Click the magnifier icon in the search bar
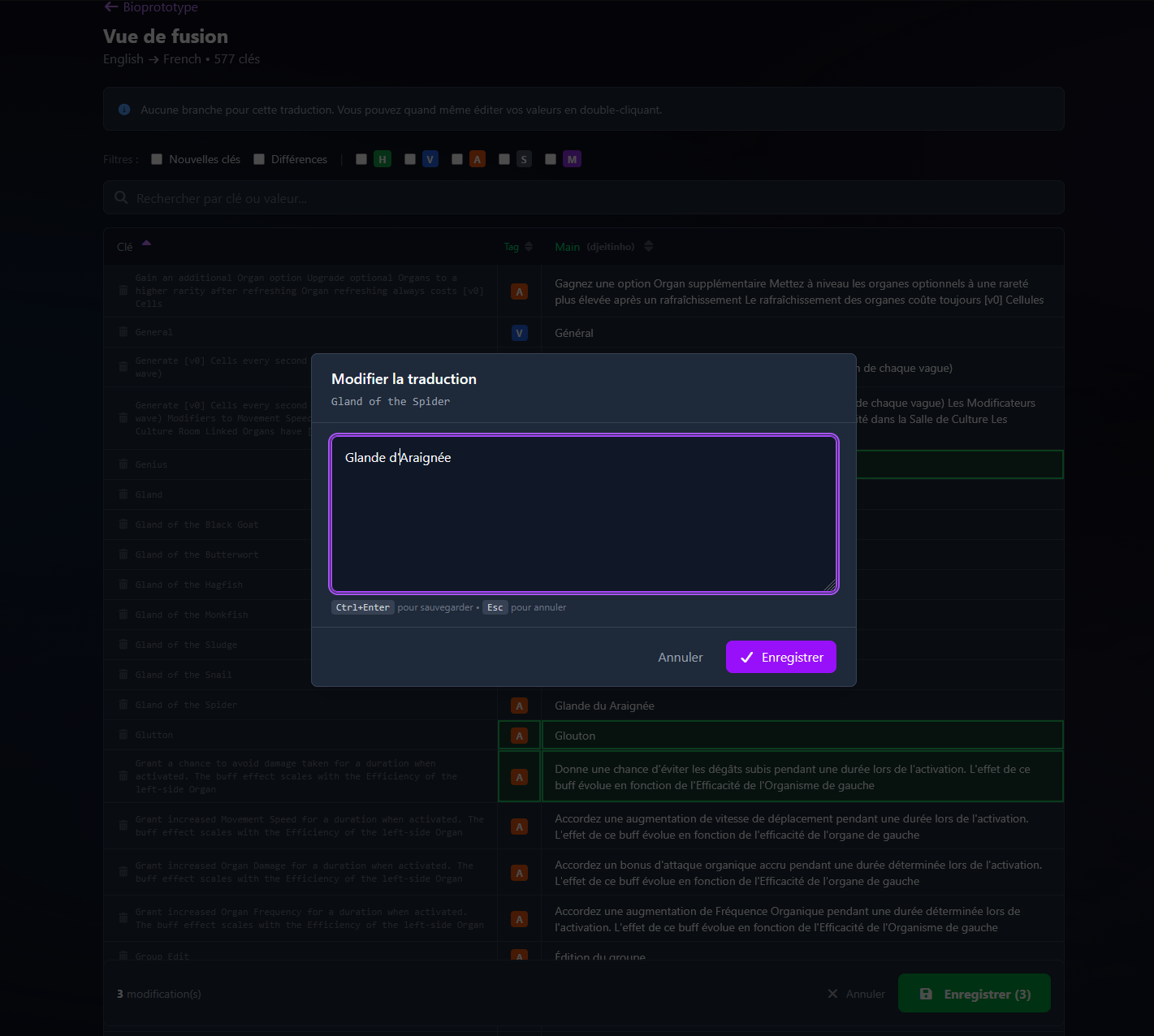This screenshot has width=1154, height=1036. click(120, 197)
